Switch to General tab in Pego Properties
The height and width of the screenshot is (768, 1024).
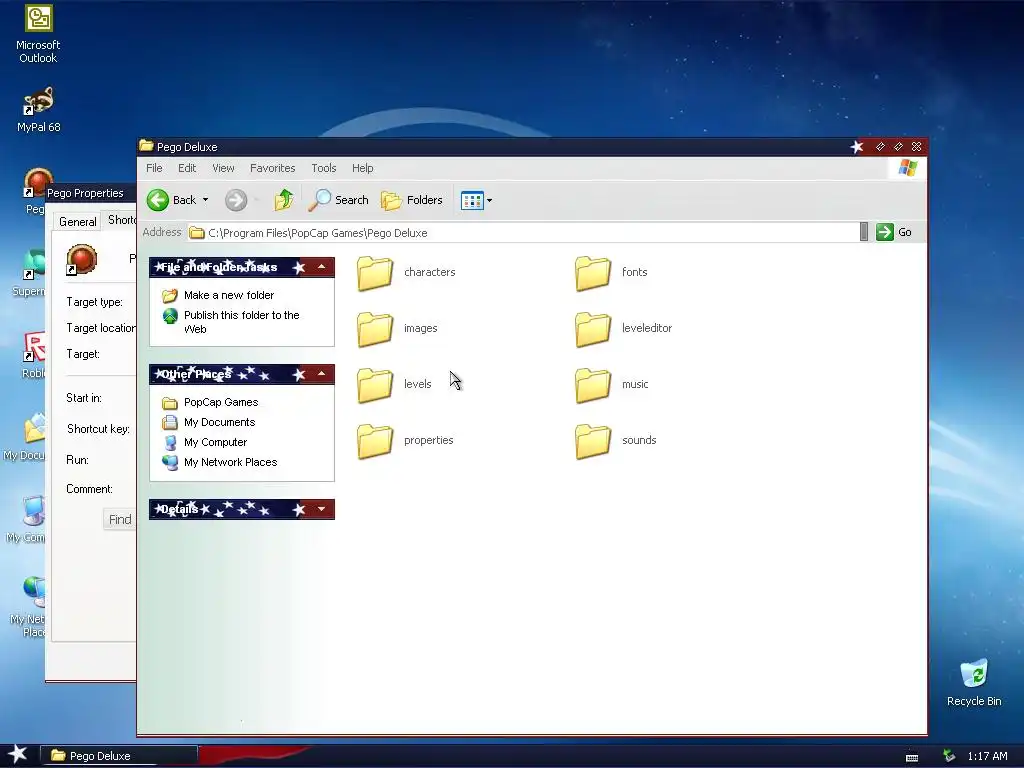click(x=78, y=221)
